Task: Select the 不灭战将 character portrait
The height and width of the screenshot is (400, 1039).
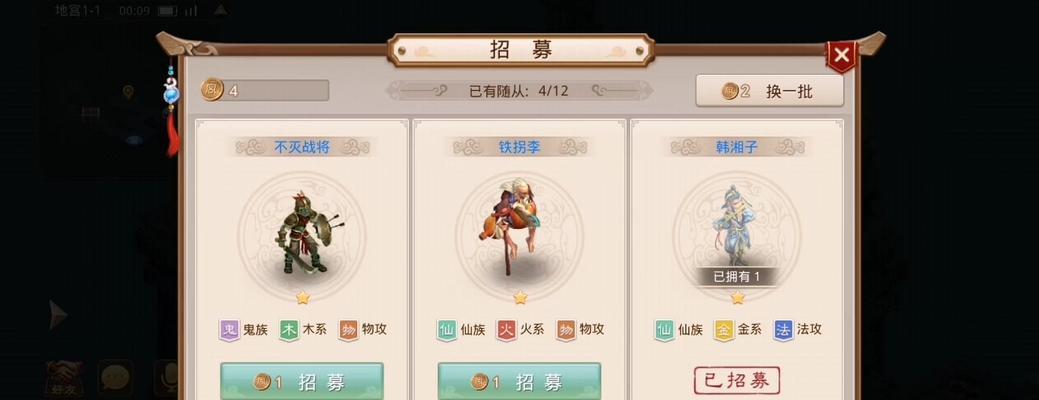Action: click(302, 235)
